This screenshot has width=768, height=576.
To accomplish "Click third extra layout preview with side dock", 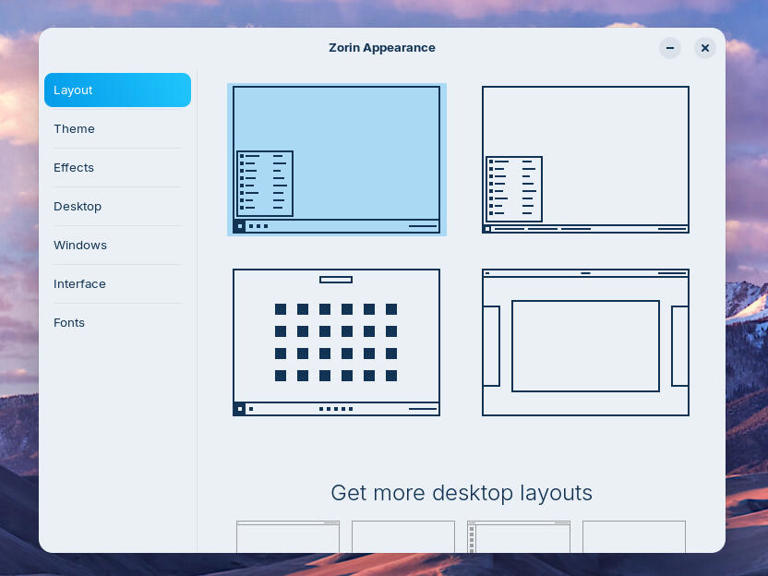I will tap(519, 537).
